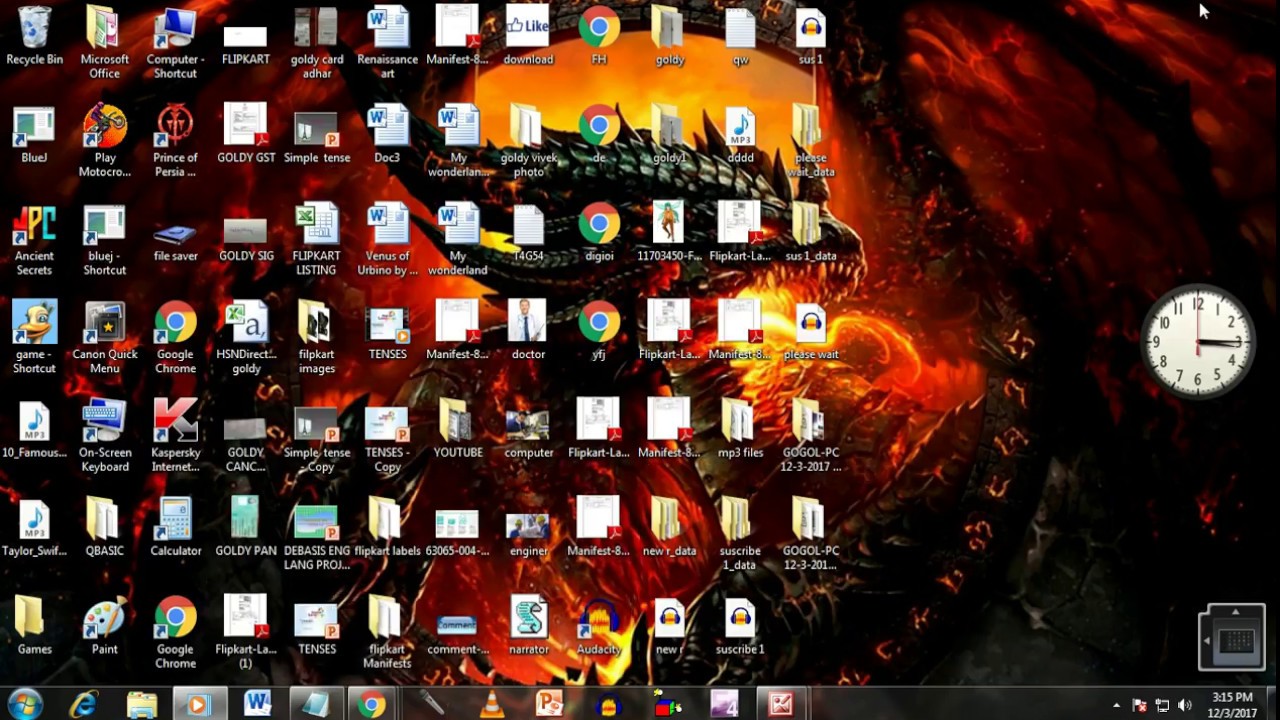Click the volume speaker tray icon
Image resolution: width=1280 pixels, height=720 pixels.
1185,705
